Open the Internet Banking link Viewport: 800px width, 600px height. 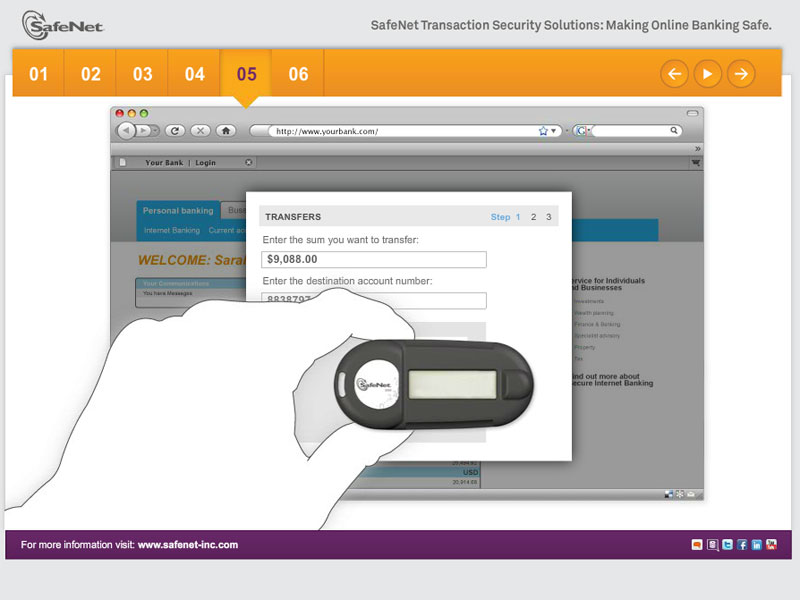pyautogui.click(x=172, y=231)
